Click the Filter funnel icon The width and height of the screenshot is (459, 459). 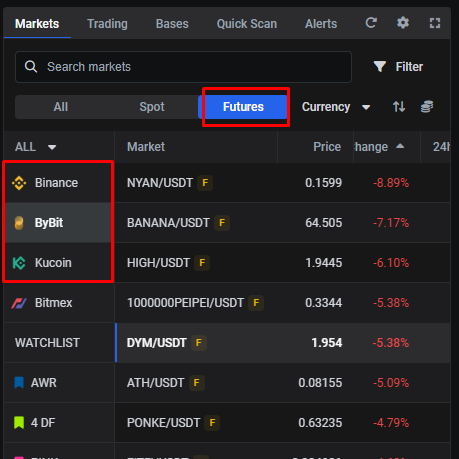[380, 67]
